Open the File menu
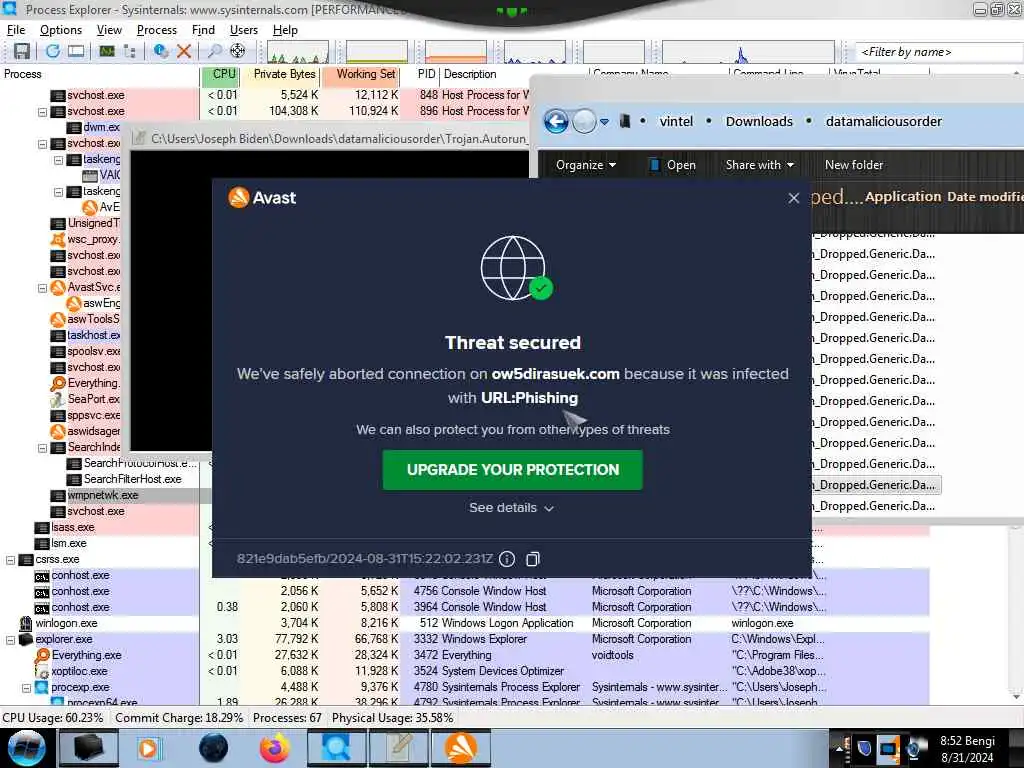This screenshot has width=1024, height=768. tap(16, 30)
